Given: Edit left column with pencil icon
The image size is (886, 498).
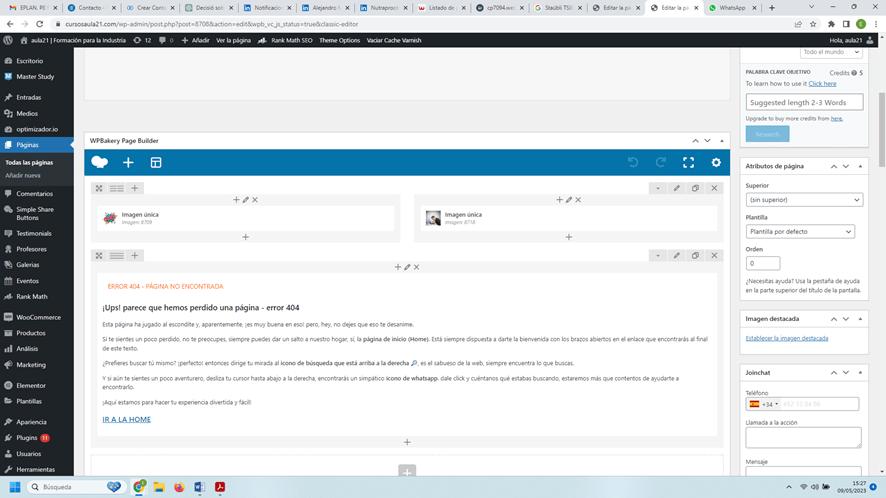Looking at the screenshot, I should point(246,200).
